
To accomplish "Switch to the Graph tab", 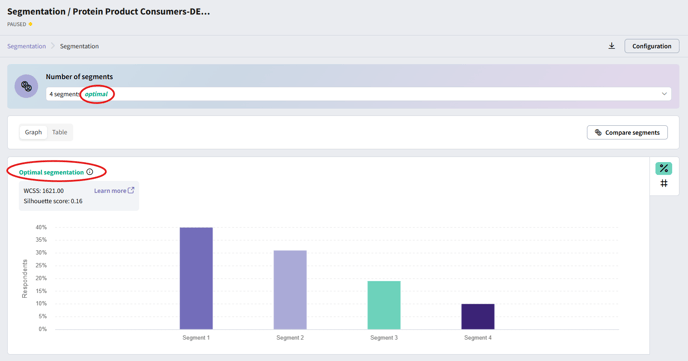I will [33, 132].
